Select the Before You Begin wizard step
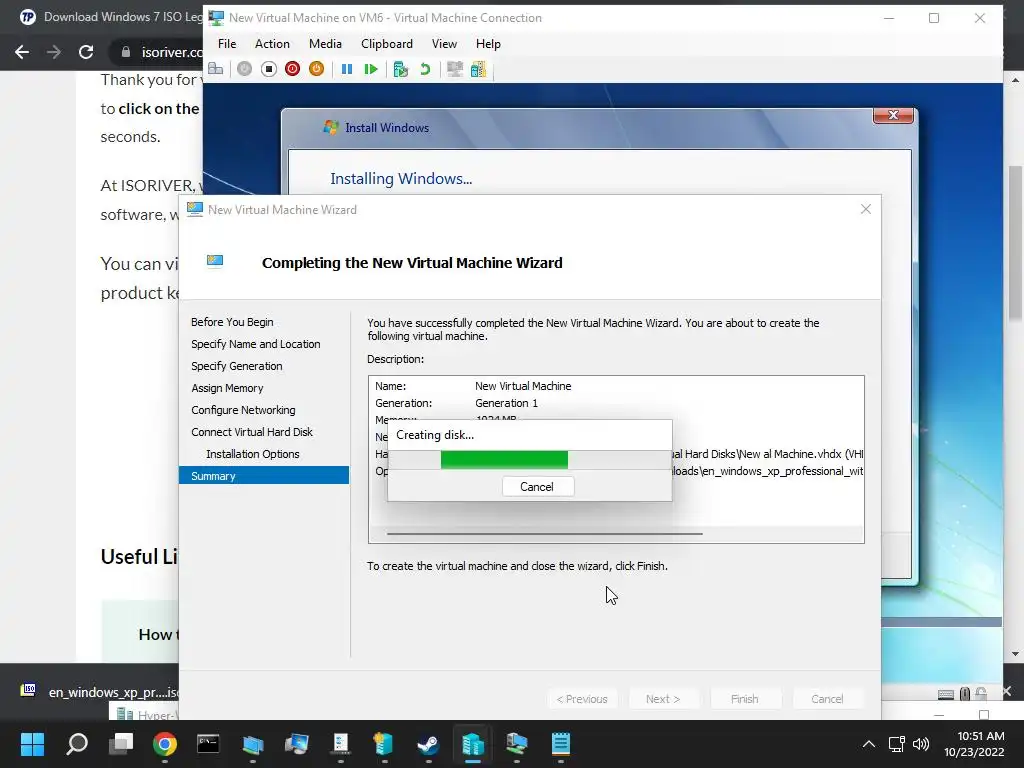This screenshot has width=1024, height=768. coord(232,322)
